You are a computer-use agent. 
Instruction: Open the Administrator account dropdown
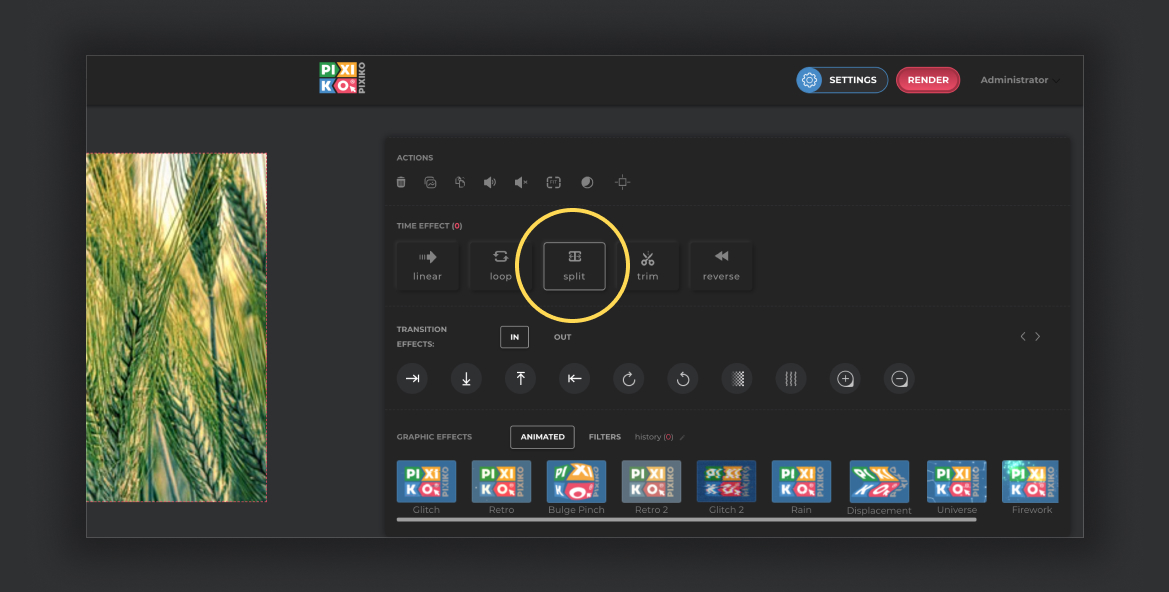point(1020,80)
